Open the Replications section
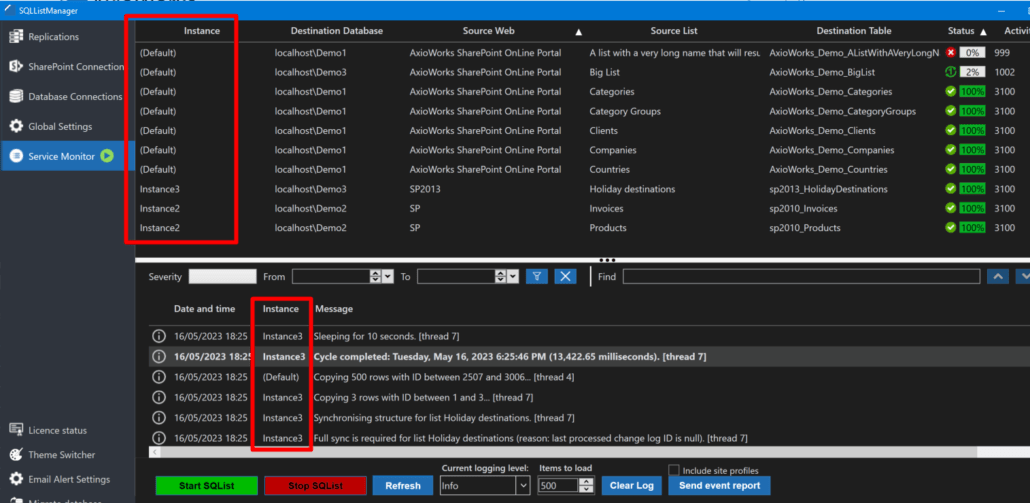This screenshot has width=1030, height=503. pyautogui.click(x=53, y=37)
